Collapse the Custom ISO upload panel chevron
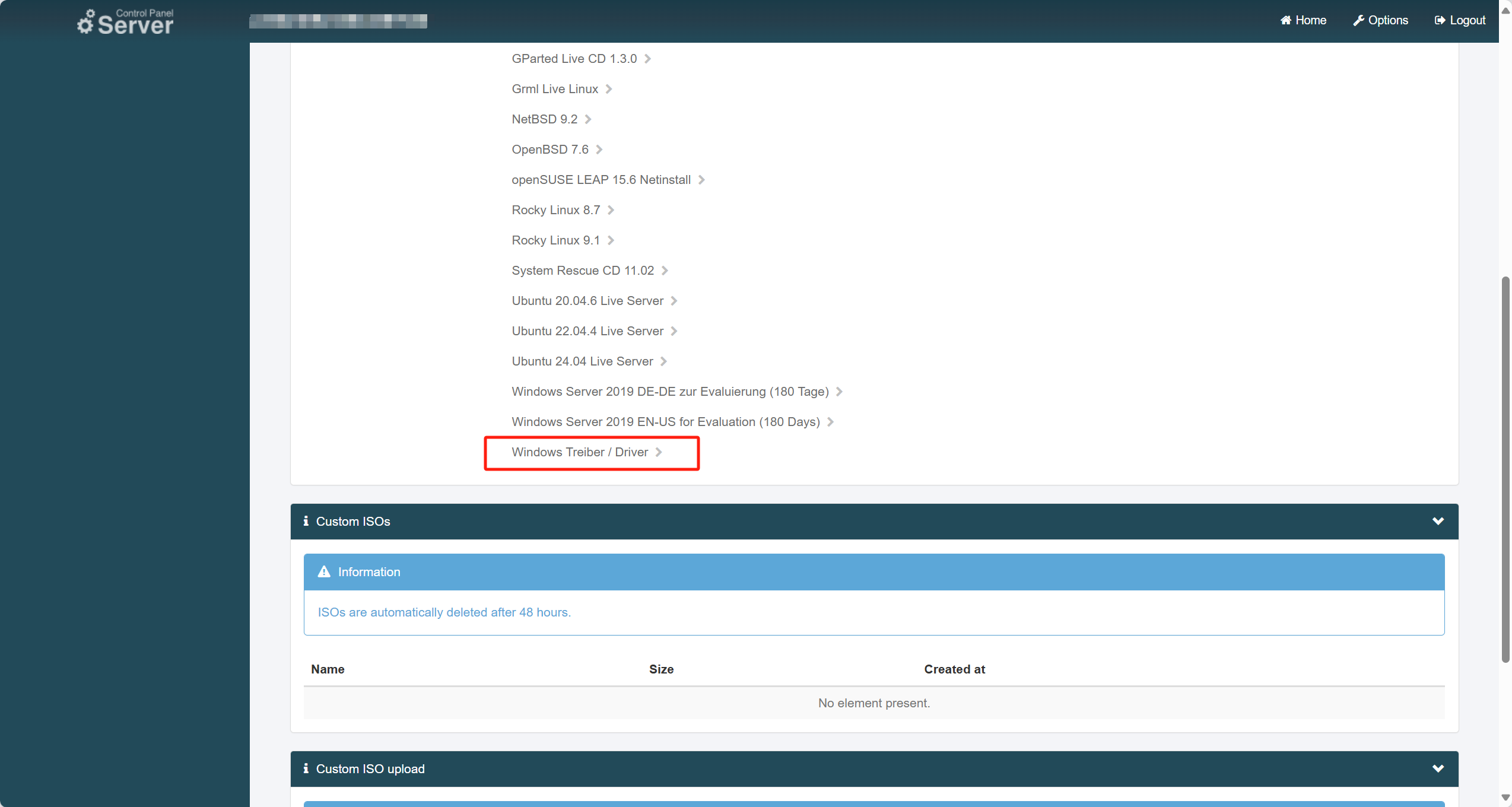 pyautogui.click(x=1438, y=768)
